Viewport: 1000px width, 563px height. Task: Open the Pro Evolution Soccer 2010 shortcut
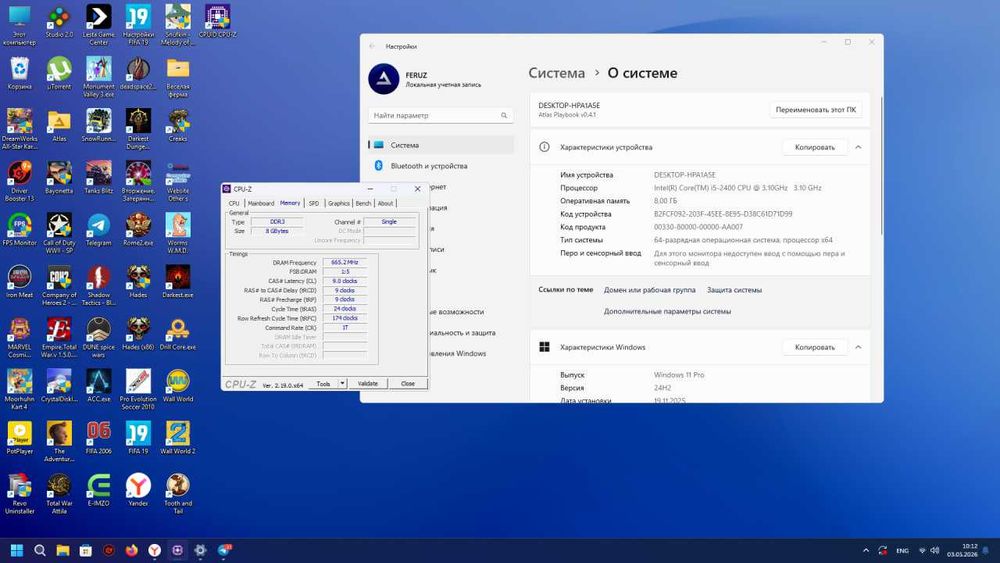coord(138,390)
